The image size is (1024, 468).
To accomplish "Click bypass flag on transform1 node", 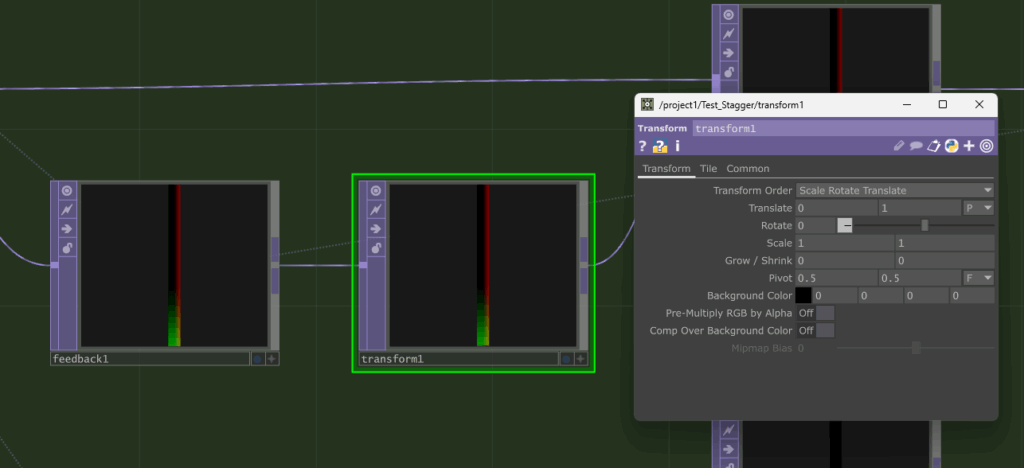I will pyautogui.click(x=376, y=209).
